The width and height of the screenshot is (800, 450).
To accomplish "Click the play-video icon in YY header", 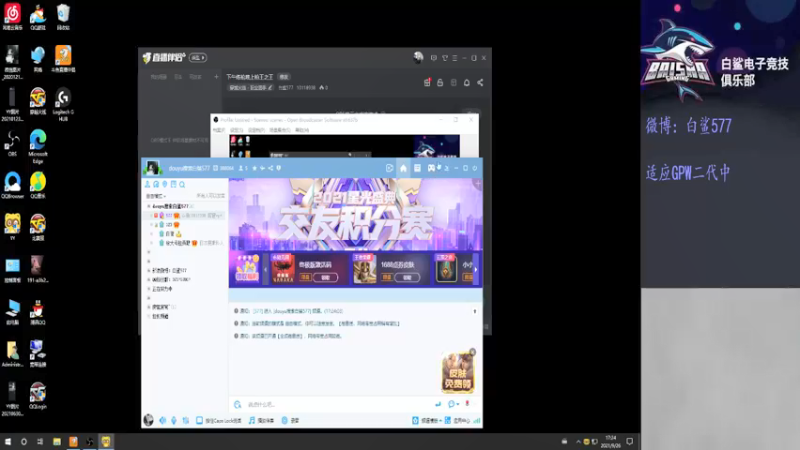I will [389, 168].
